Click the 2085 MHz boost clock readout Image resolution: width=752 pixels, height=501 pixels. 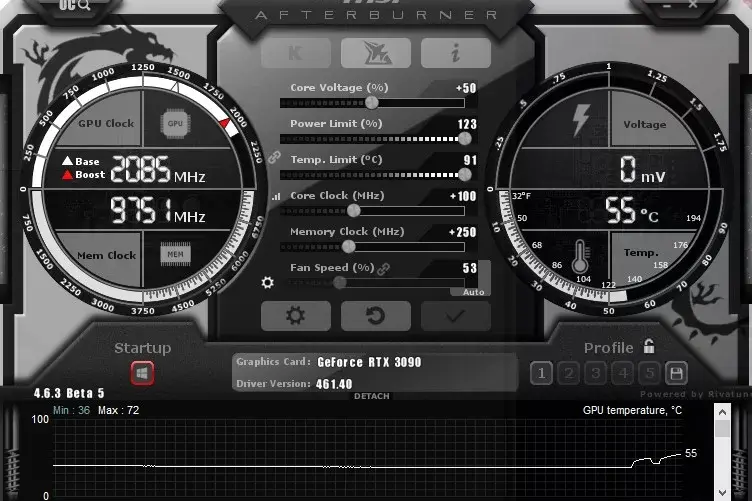[158, 169]
